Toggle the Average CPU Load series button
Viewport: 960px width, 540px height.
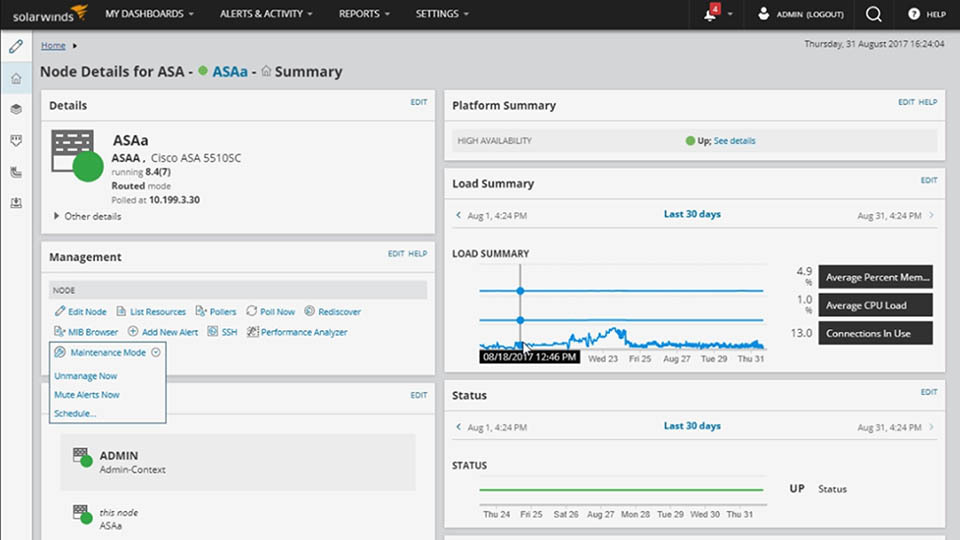tap(876, 305)
